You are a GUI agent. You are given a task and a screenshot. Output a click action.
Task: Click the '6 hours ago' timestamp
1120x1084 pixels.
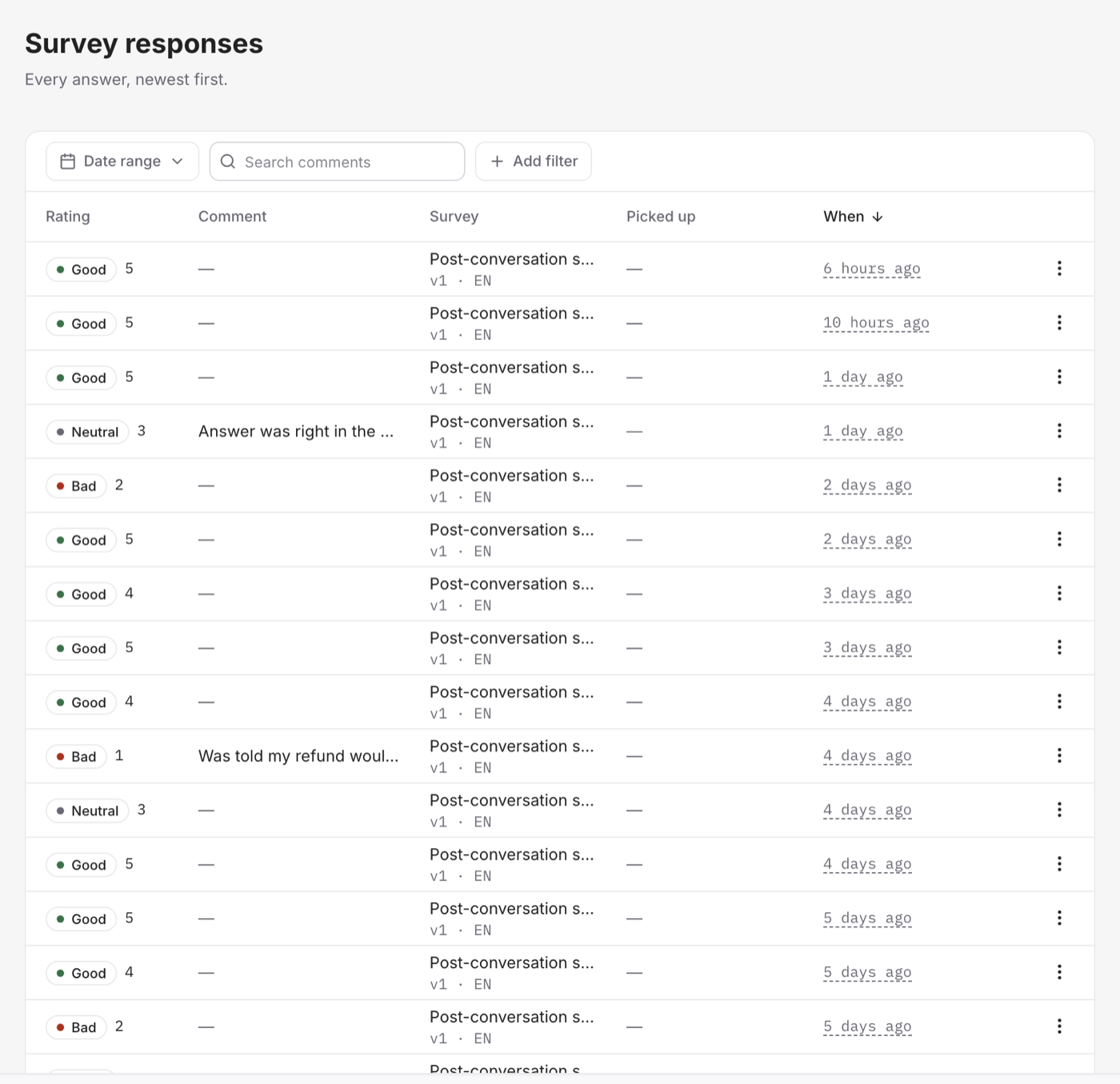pyautogui.click(x=872, y=269)
